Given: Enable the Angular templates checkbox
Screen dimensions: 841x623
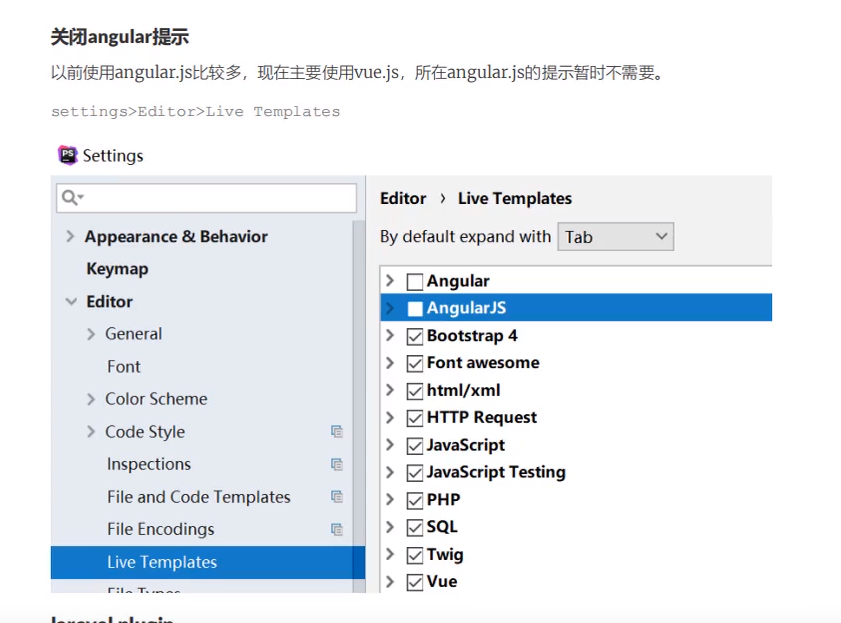Looking at the screenshot, I should tap(415, 282).
